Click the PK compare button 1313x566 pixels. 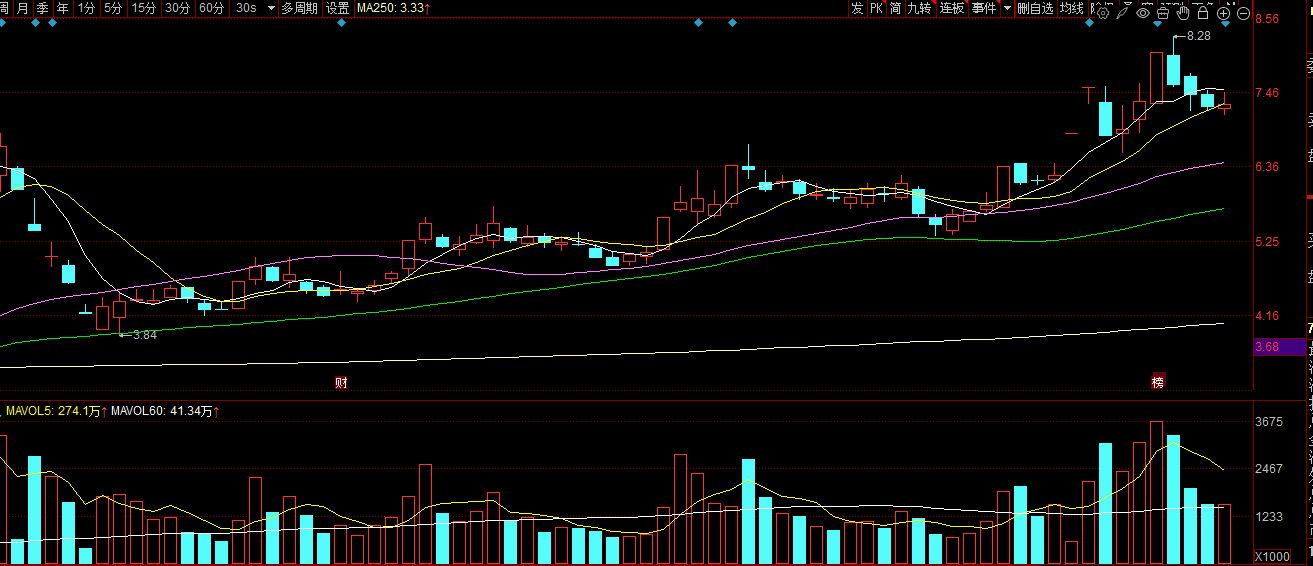tap(876, 8)
